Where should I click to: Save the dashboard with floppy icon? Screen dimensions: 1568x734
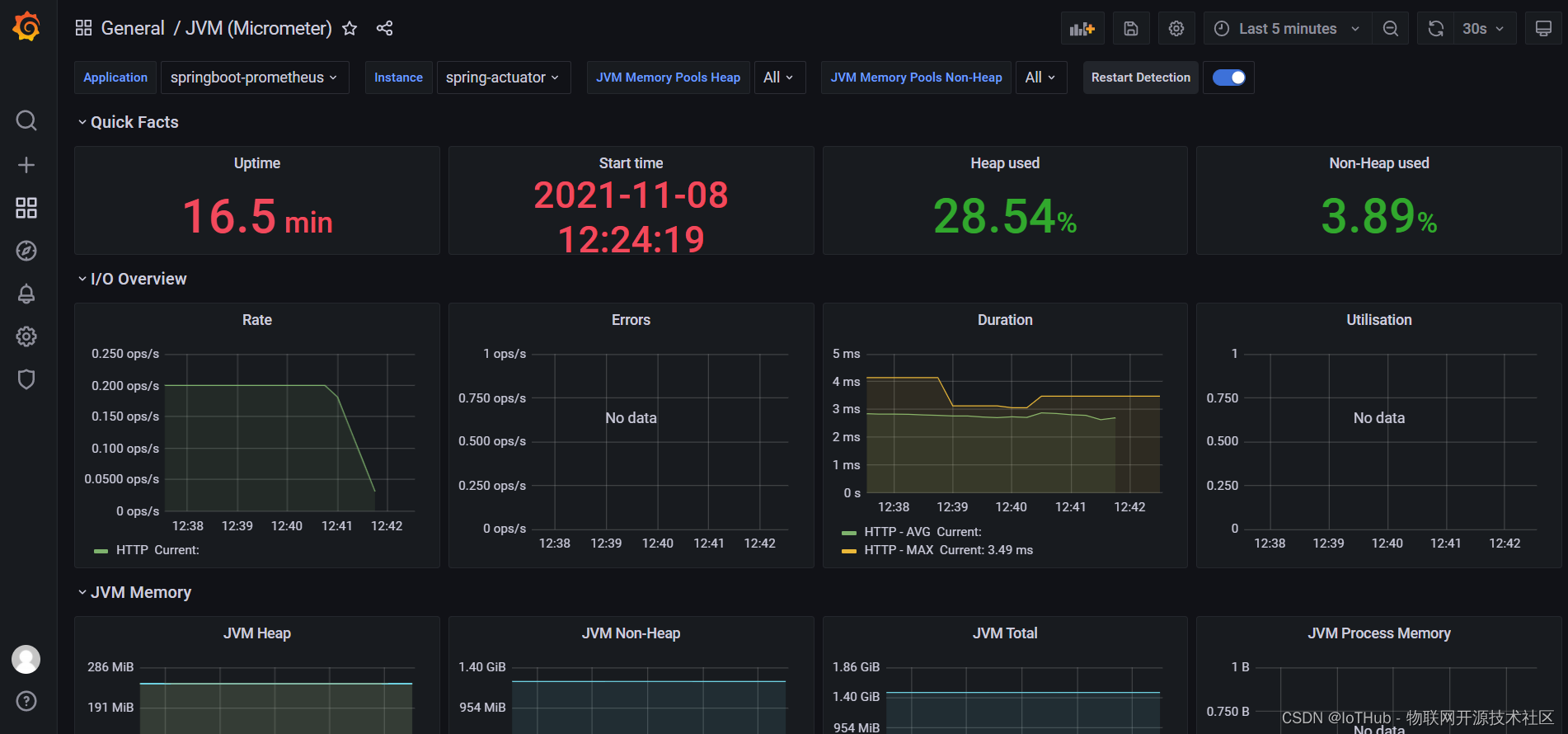1131,29
